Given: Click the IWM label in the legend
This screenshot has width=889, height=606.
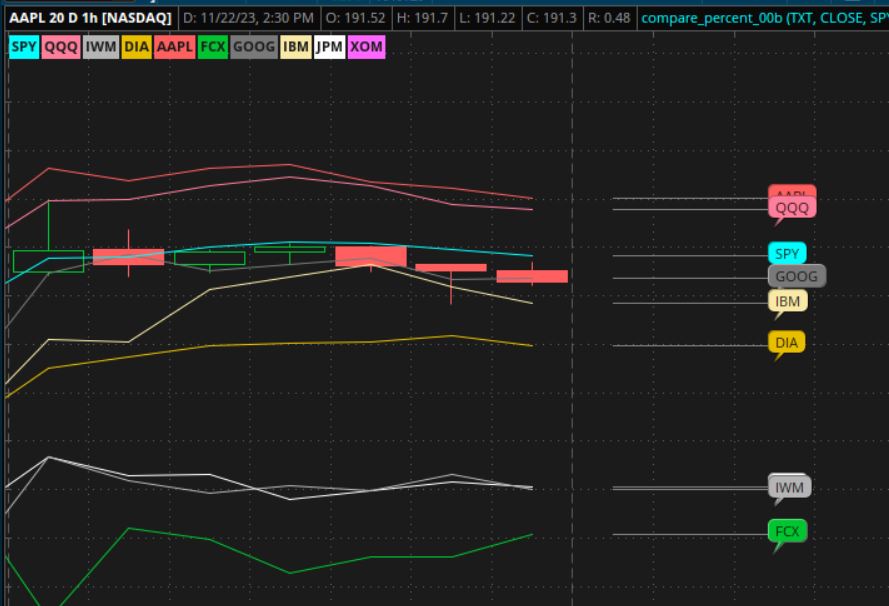Looking at the screenshot, I should click(x=101, y=46).
